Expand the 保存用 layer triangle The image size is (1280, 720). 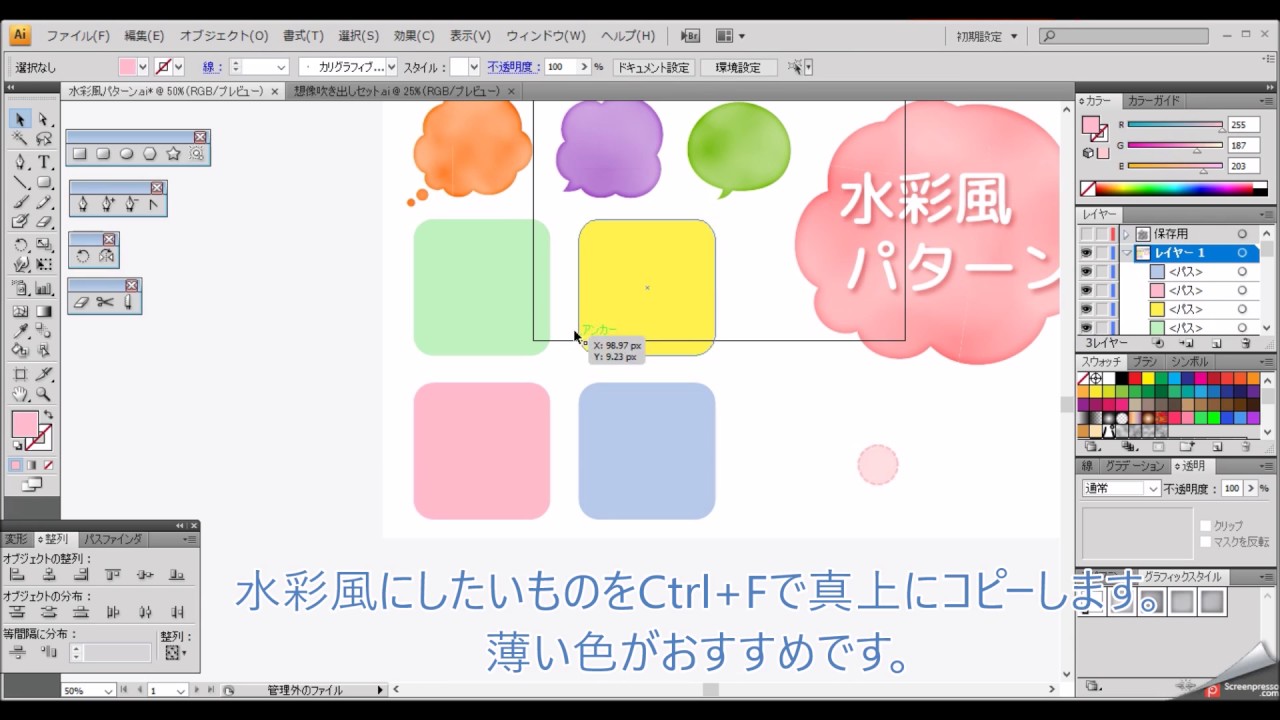click(1126, 234)
